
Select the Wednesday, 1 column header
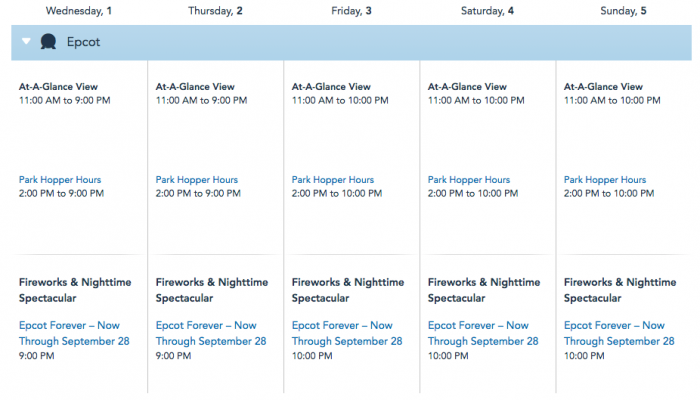coord(73,10)
